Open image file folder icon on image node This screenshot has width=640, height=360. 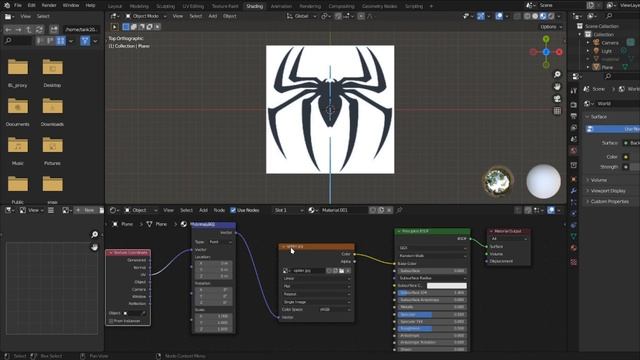pos(342,271)
